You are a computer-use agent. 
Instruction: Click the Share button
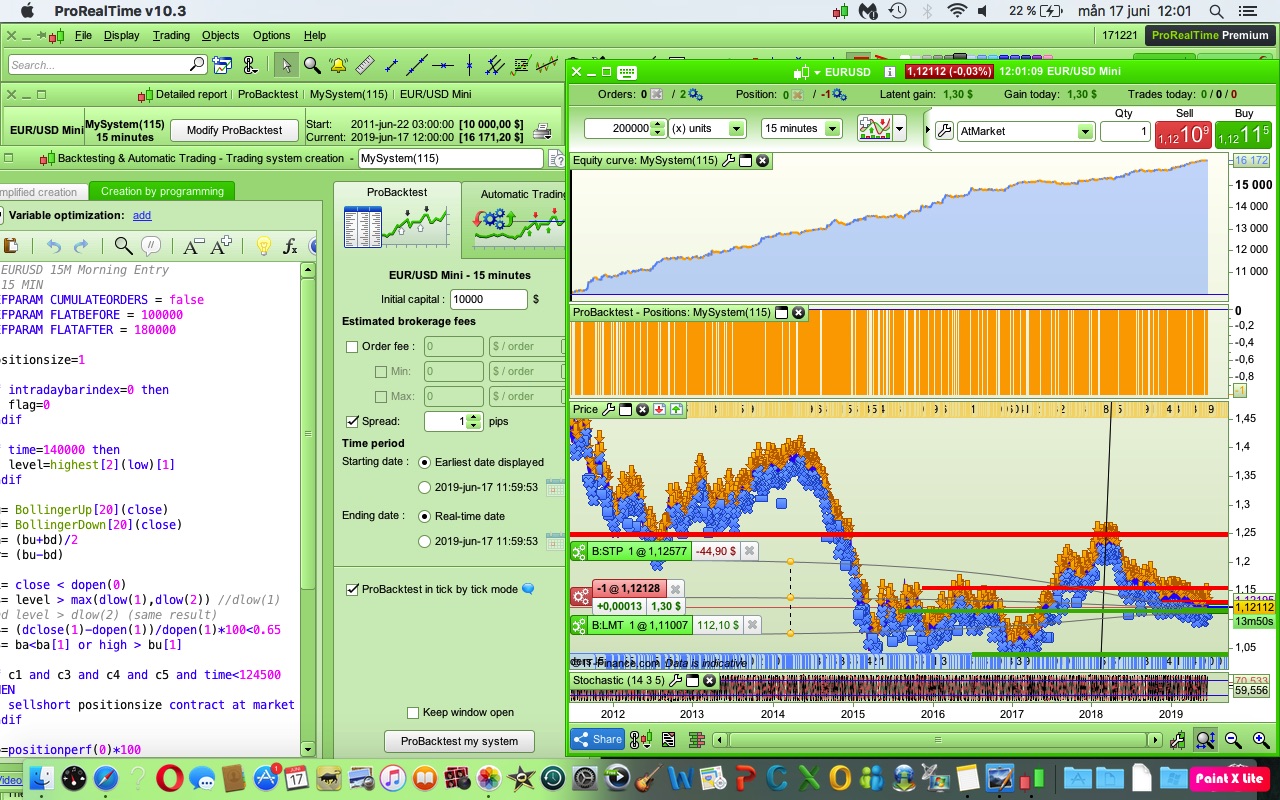598,740
